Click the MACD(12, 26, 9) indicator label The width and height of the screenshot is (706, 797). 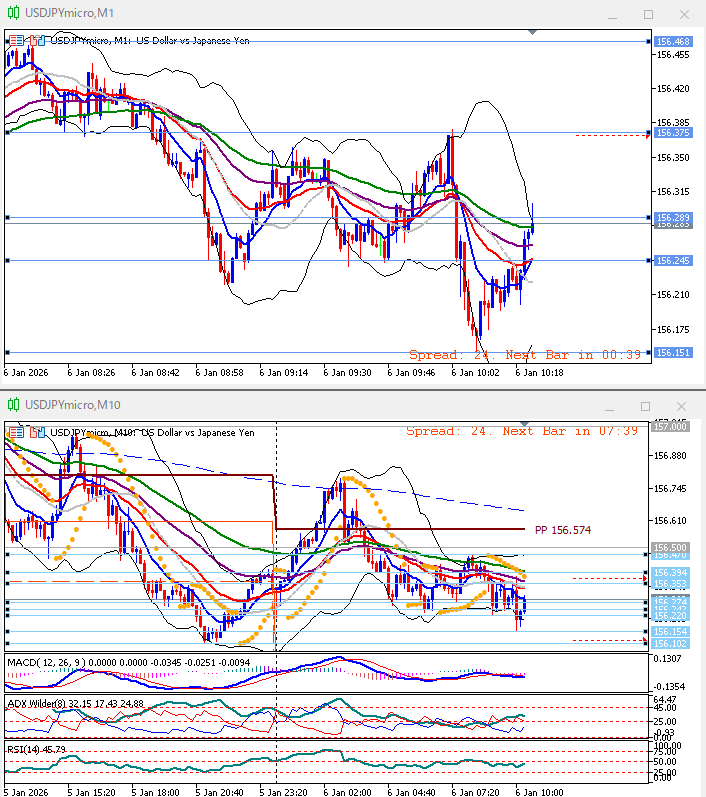click(x=46, y=662)
